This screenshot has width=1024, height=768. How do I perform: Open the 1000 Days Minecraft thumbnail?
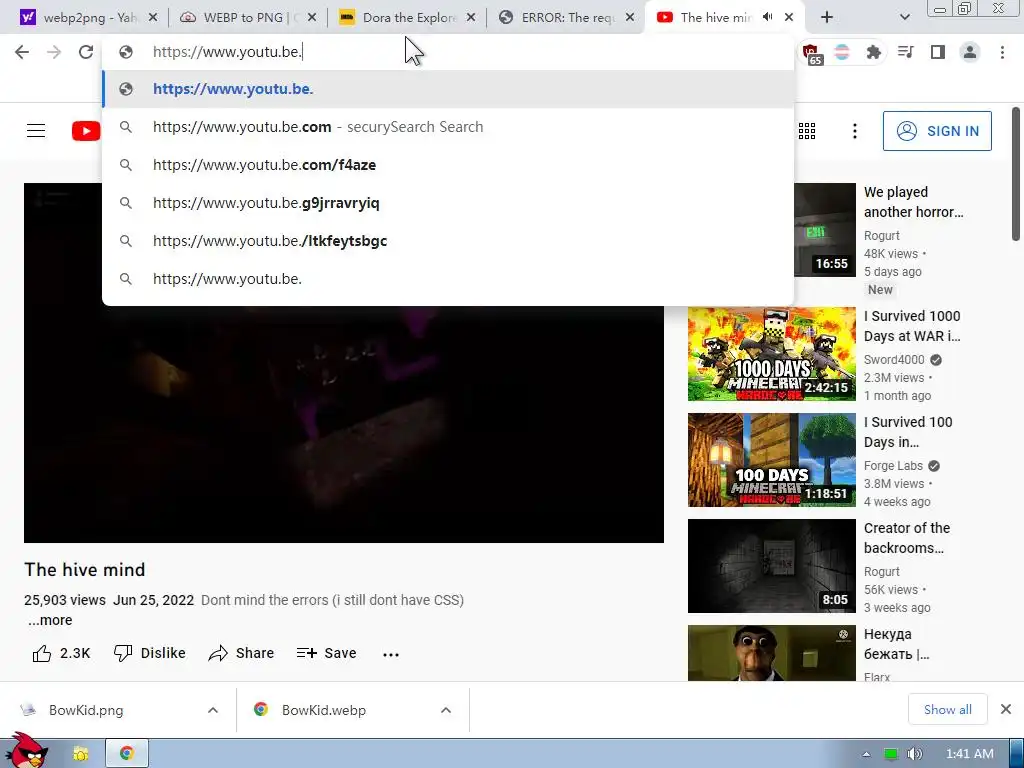coord(771,354)
